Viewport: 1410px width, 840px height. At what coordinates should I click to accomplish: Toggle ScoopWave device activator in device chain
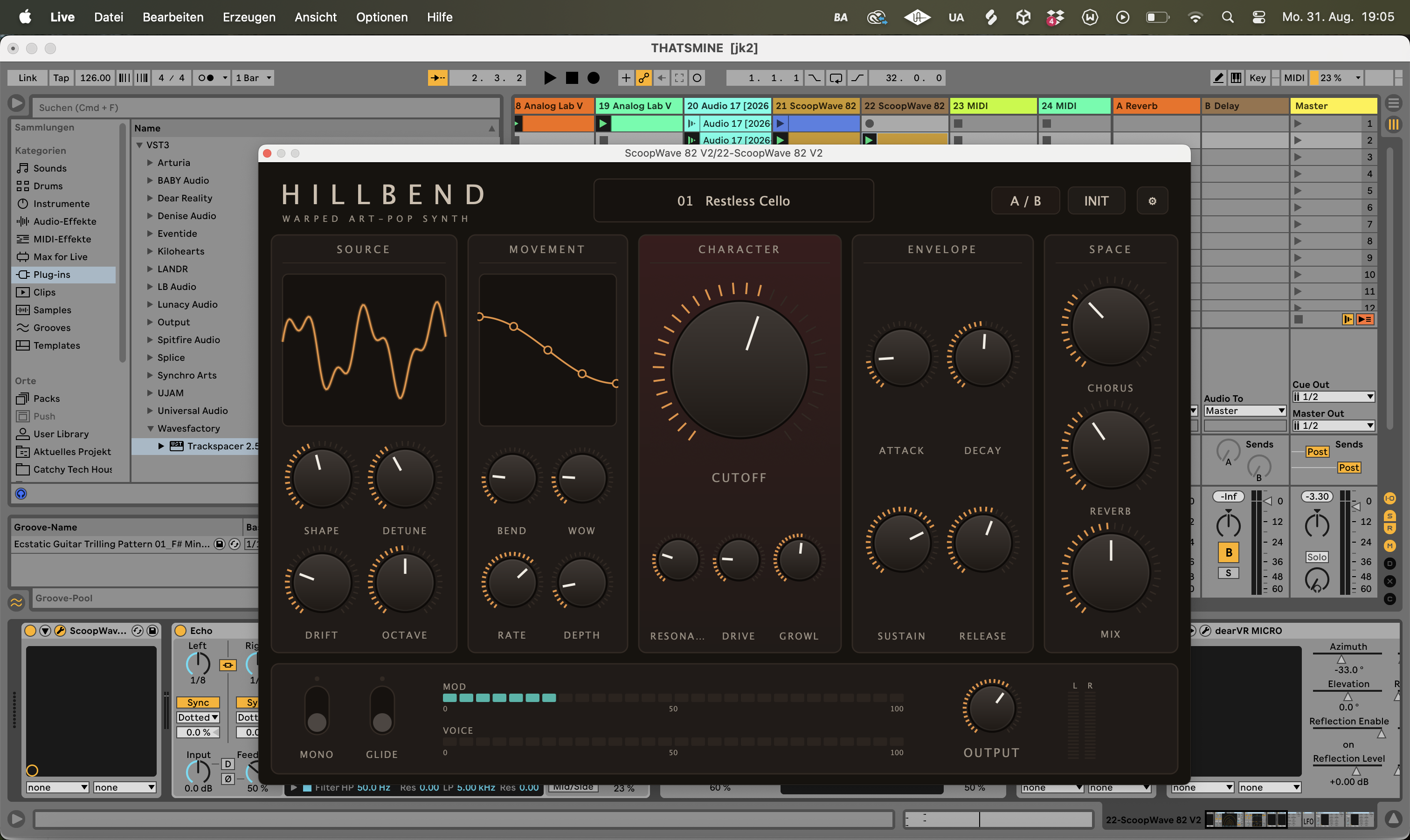(x=31, y=631)
